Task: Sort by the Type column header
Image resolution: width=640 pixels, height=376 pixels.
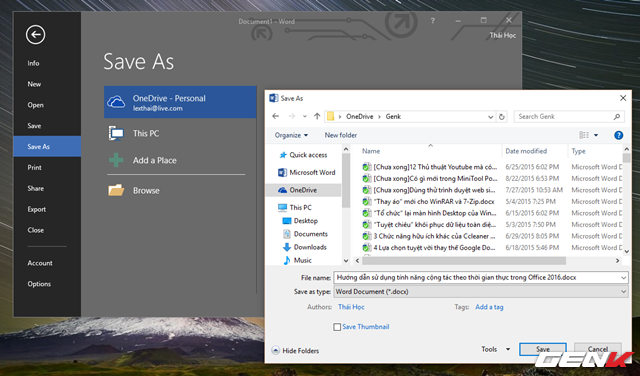Action: pos(578,151)
